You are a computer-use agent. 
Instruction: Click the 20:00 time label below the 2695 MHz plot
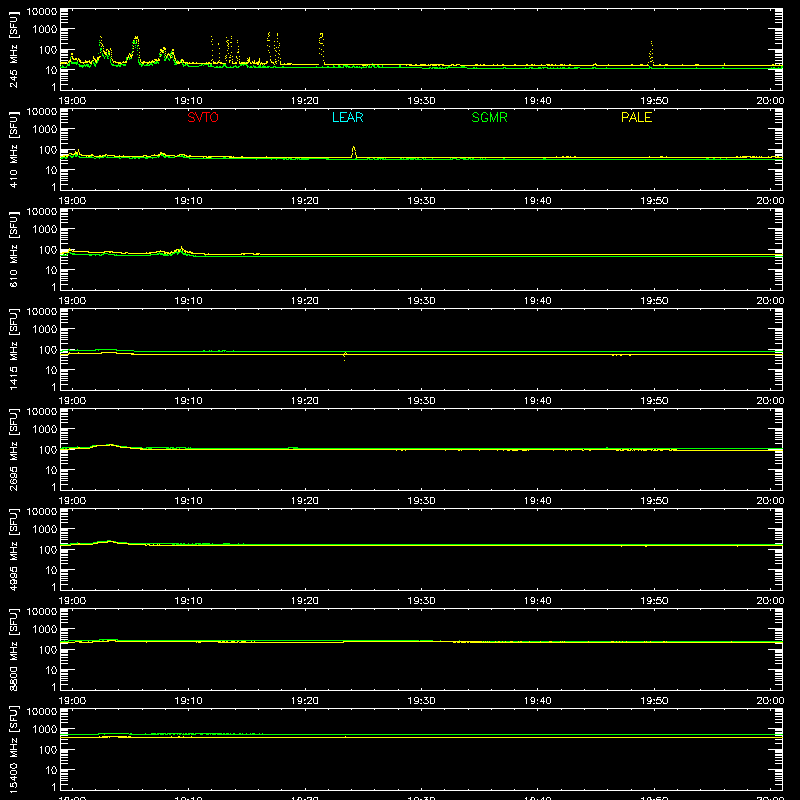point(770,501)
